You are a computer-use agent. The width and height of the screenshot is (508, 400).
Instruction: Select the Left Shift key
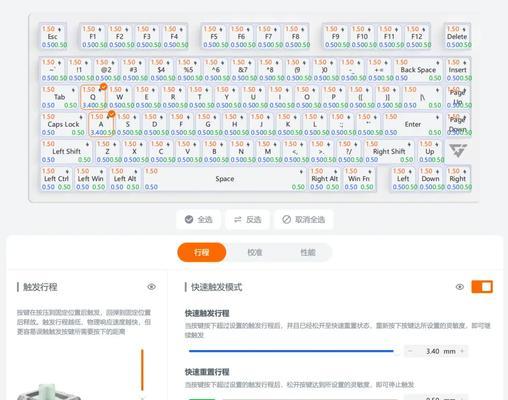coord(66,152)
